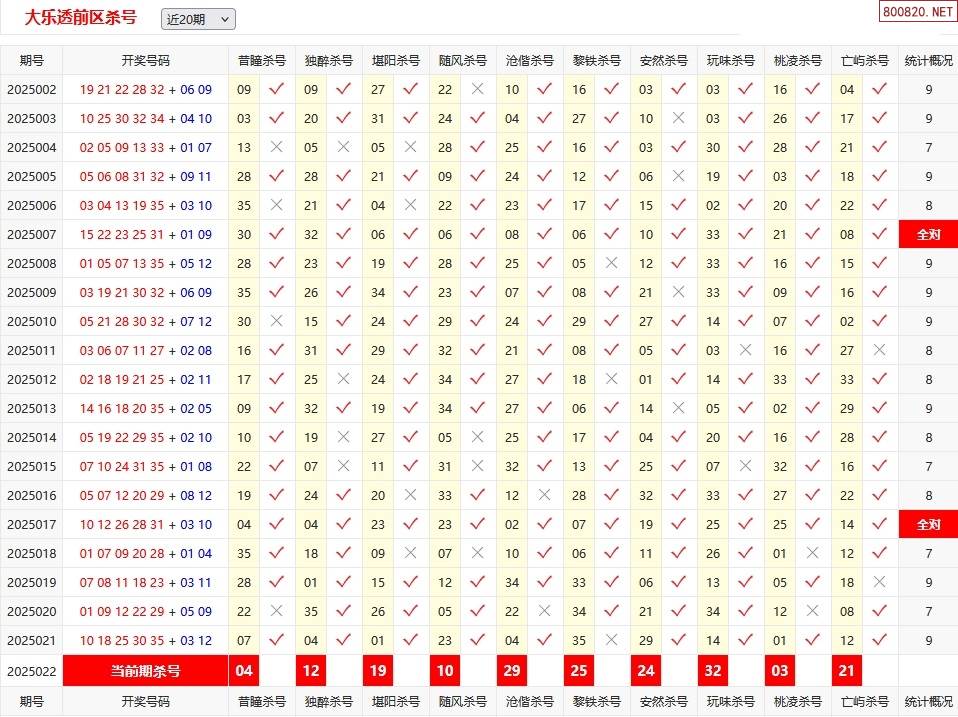Viewport: 958px width, 717px height.
Task: Click the 桃凌杀号 header in the top header row
Action: click(x=797, y=60)
